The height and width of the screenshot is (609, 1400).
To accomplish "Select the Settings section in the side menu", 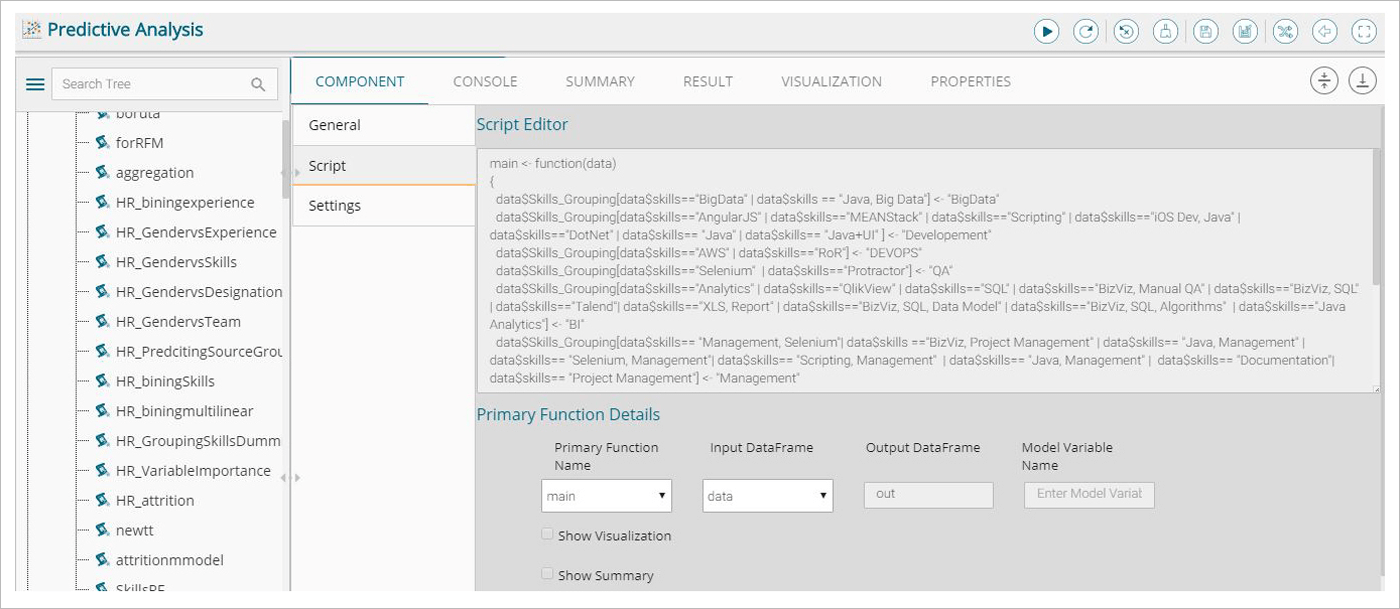I will tap(334, 205).
